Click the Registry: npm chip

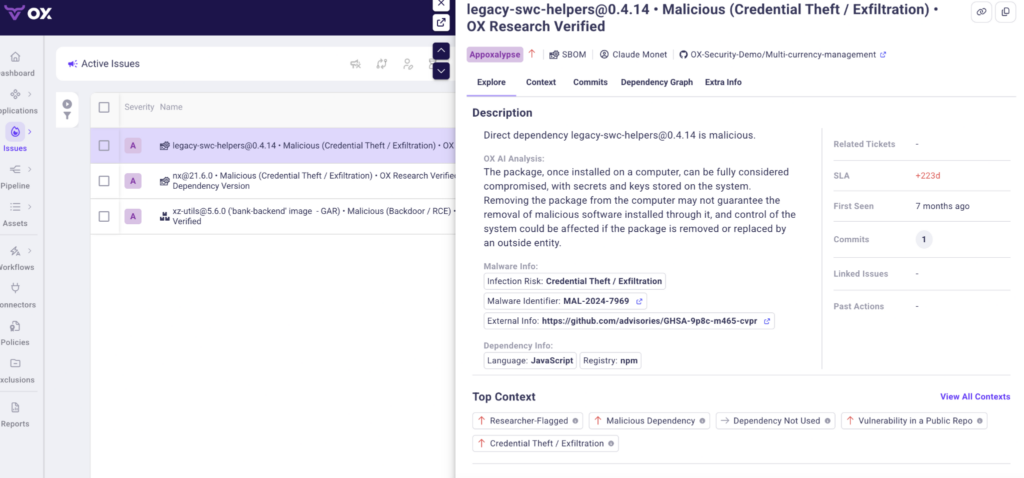[x=611, y=360]
